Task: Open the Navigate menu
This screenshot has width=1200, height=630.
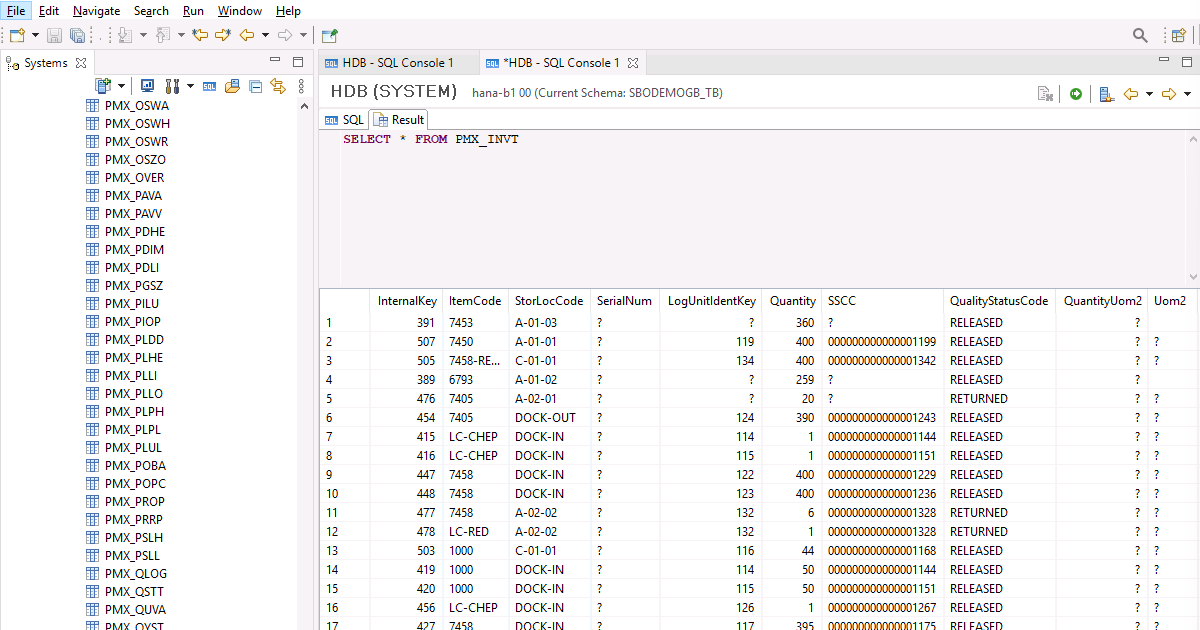Action: [x=96, y=11]
